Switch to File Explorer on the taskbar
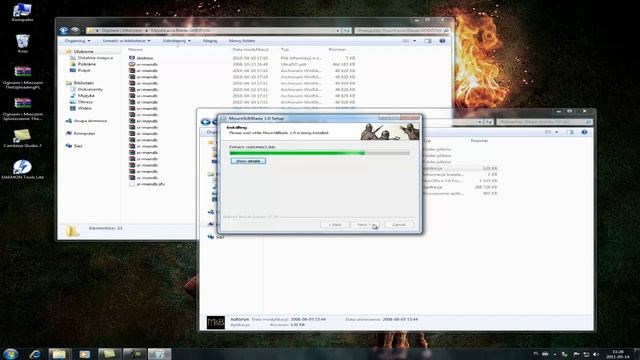 pos(59,354)
